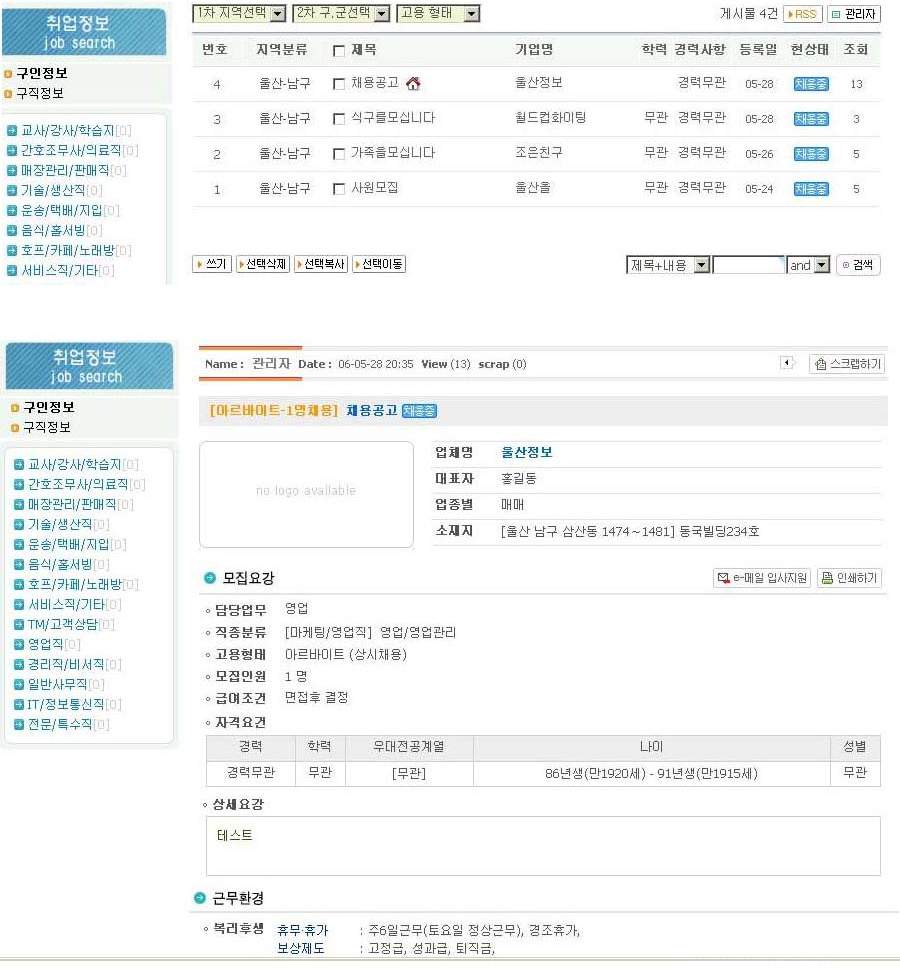This screenshot has height=970, width=900.
Task: Click the 선택복사 button
Action: (x=321, y=264)
